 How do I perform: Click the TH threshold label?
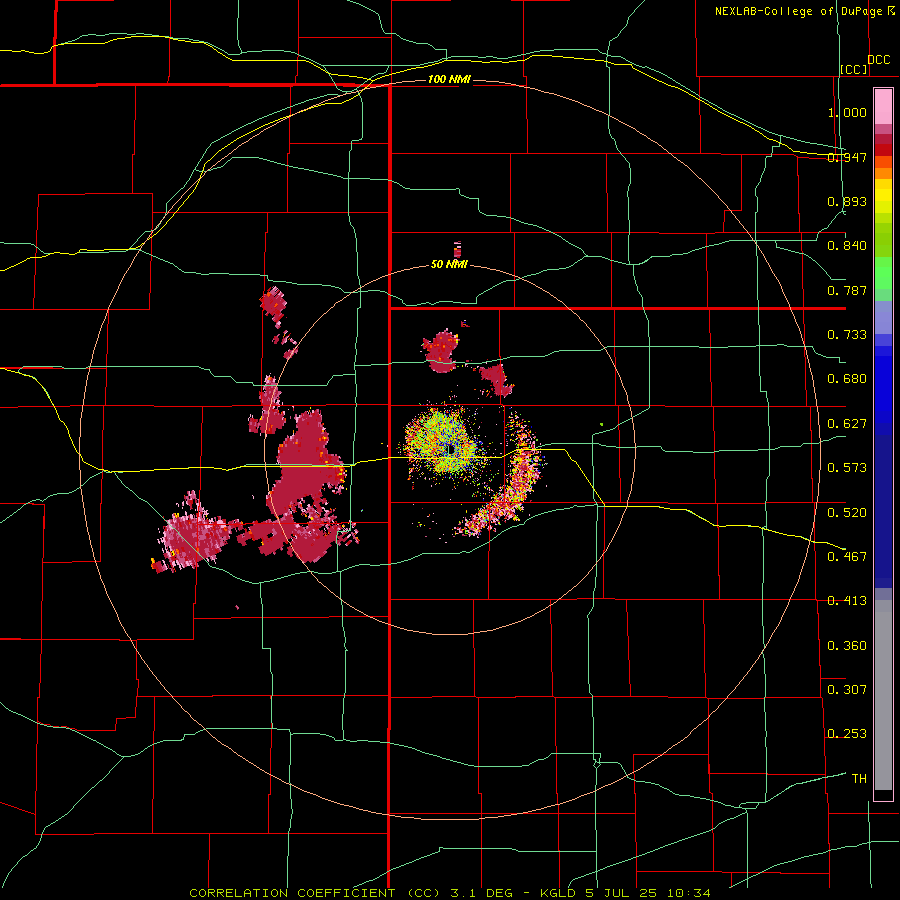pyautogui.click(x=859, y=779)
